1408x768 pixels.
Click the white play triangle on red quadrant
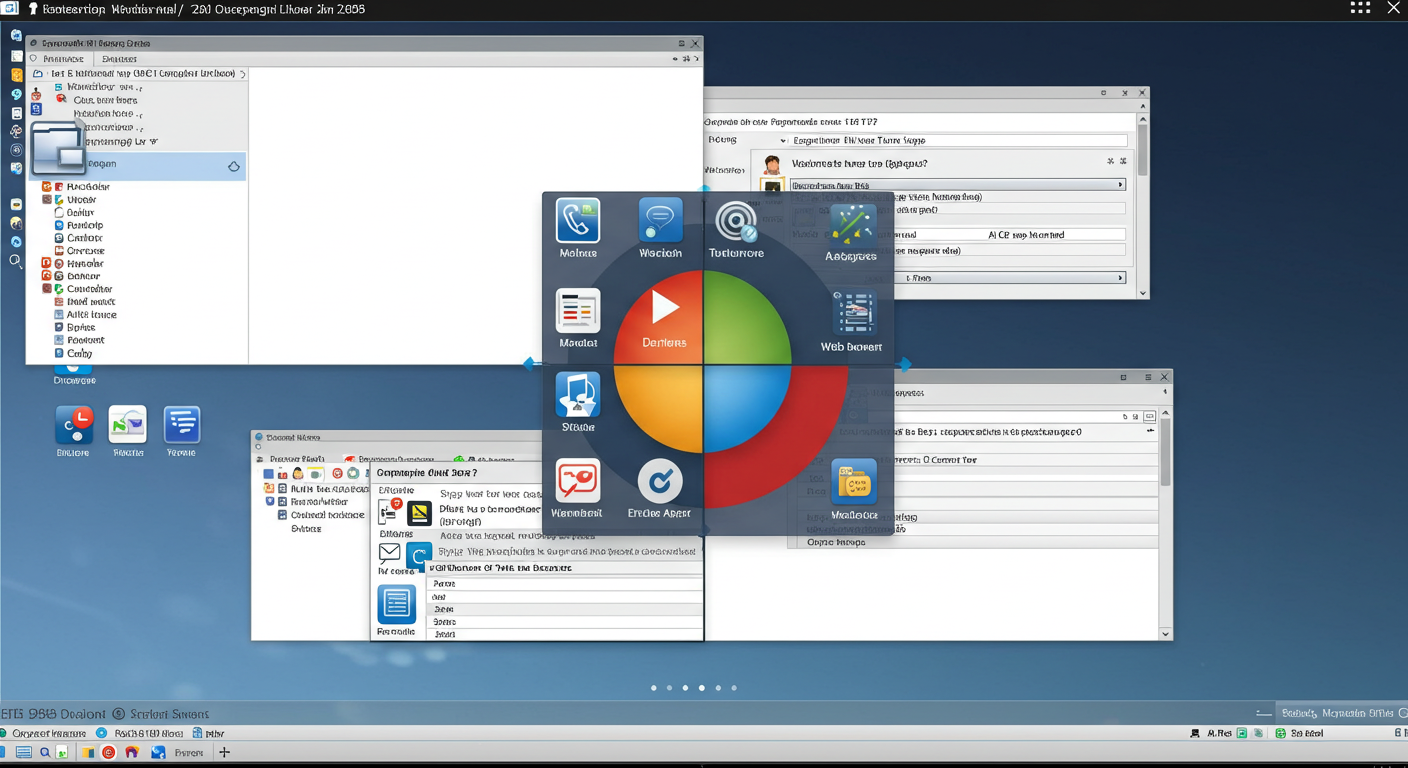tap(665, 307)
